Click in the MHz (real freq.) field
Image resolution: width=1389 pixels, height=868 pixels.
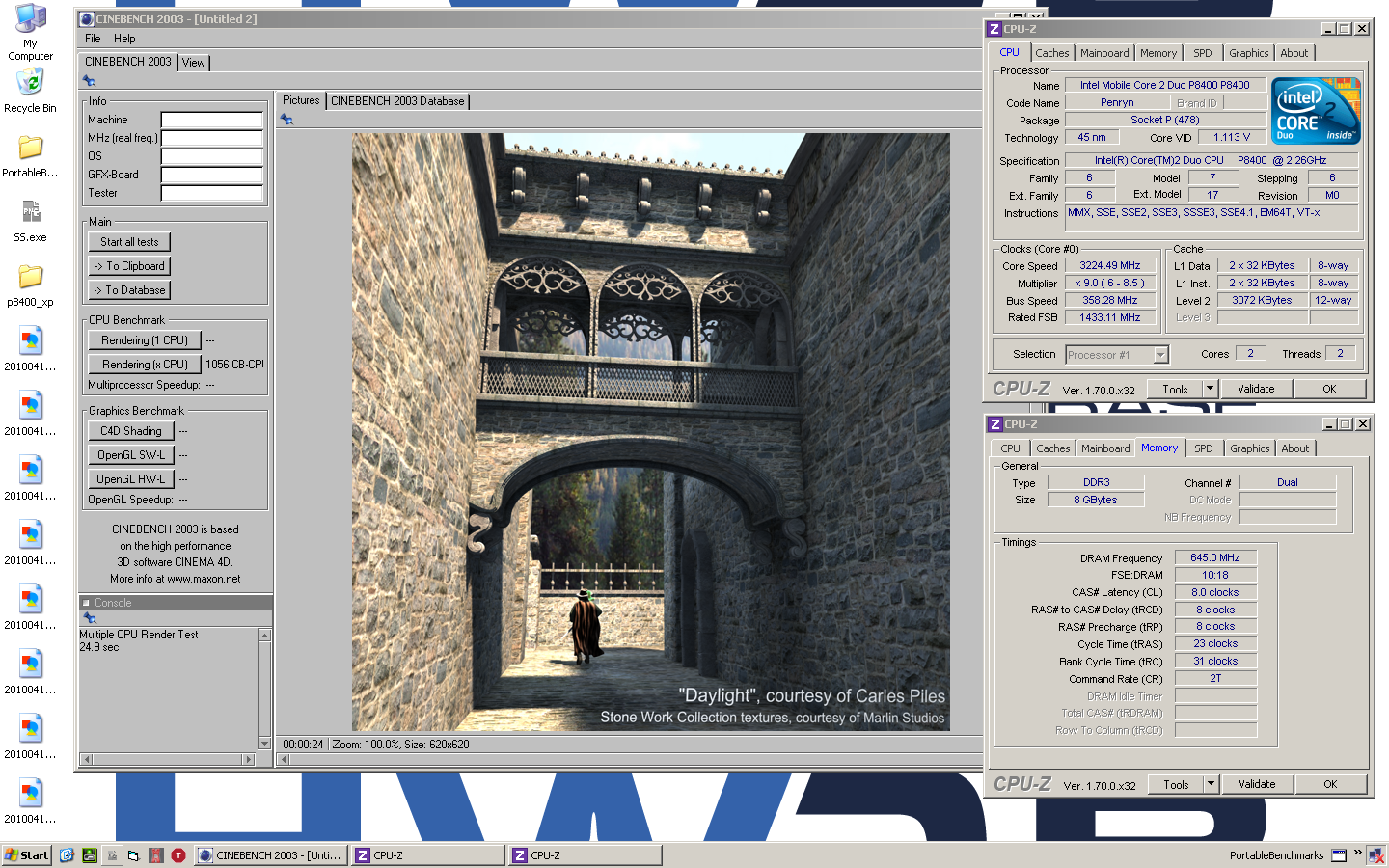click(x=212, y=138)
